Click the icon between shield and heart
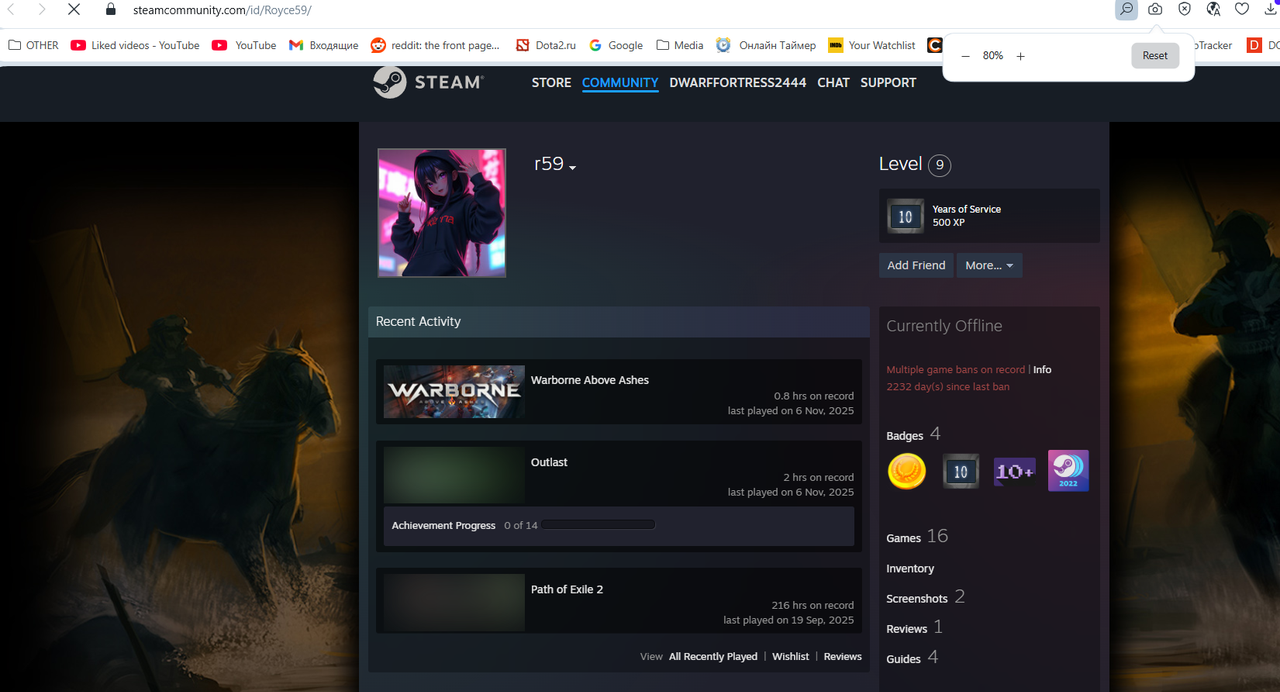Viewport: 1280px width, 692px height. (1213, 9)
